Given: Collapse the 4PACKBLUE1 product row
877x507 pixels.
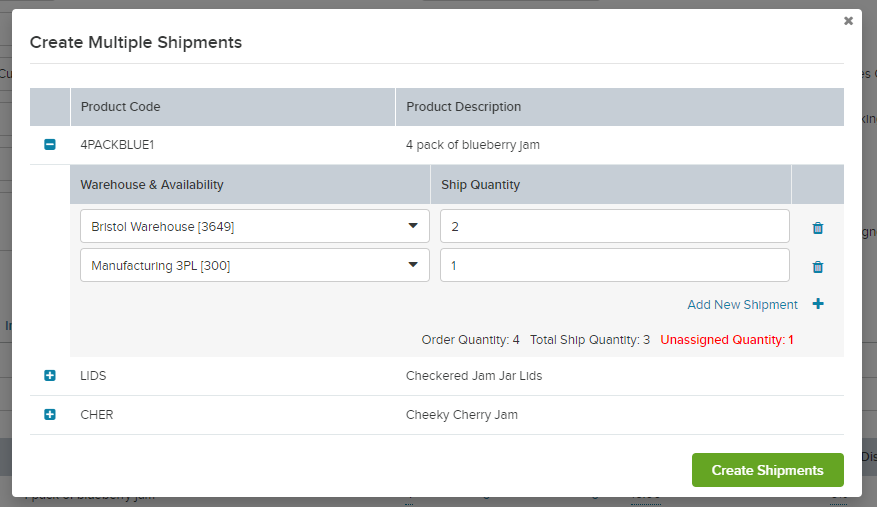Looking at the screenshot, I should [x=50, y=145].
